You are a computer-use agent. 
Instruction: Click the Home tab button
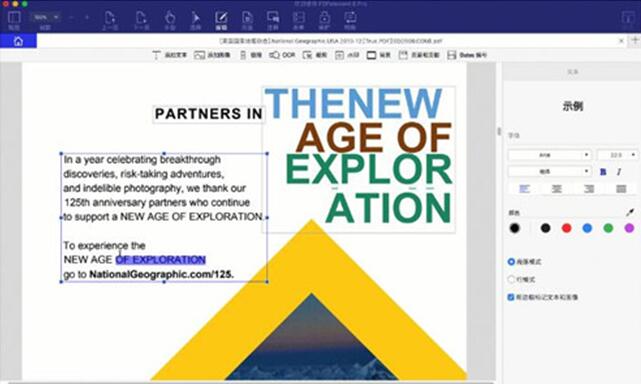click(18, 41)
